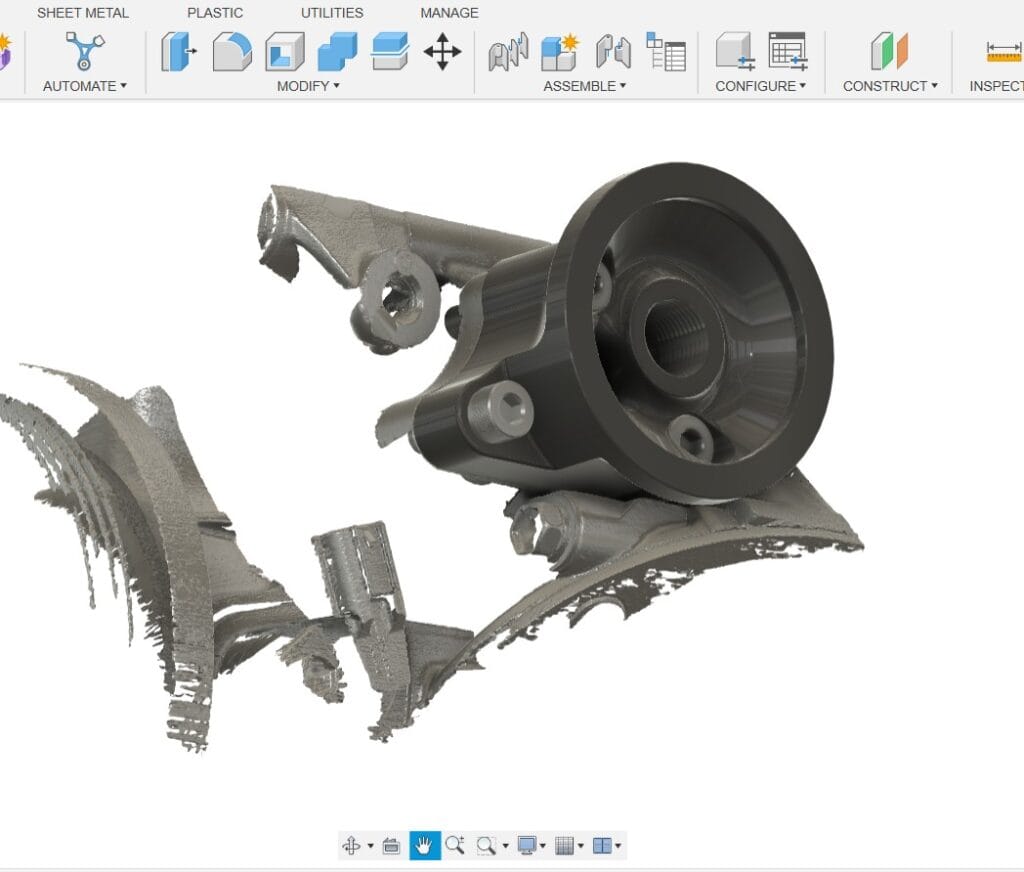Click the Offset Plane construct icon

[889, 51]
